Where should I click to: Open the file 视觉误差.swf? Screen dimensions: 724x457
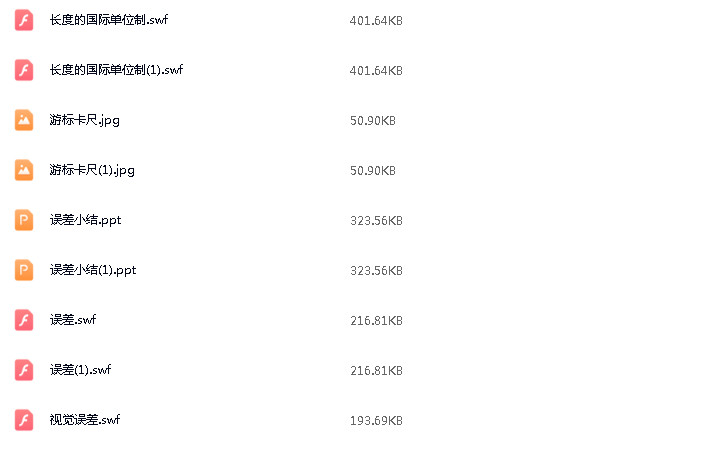point(84,420)
